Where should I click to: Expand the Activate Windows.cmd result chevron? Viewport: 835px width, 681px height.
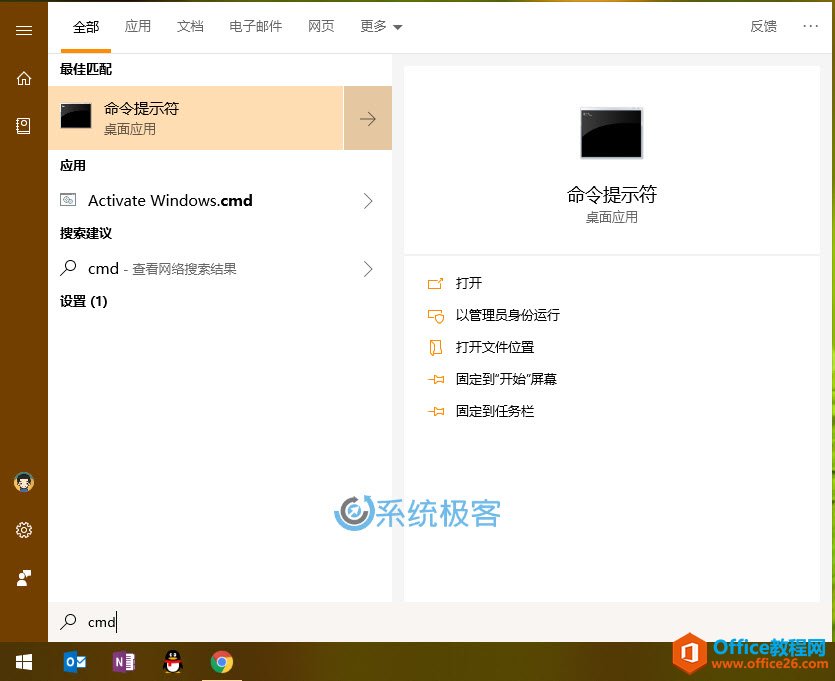click(368, 201)
